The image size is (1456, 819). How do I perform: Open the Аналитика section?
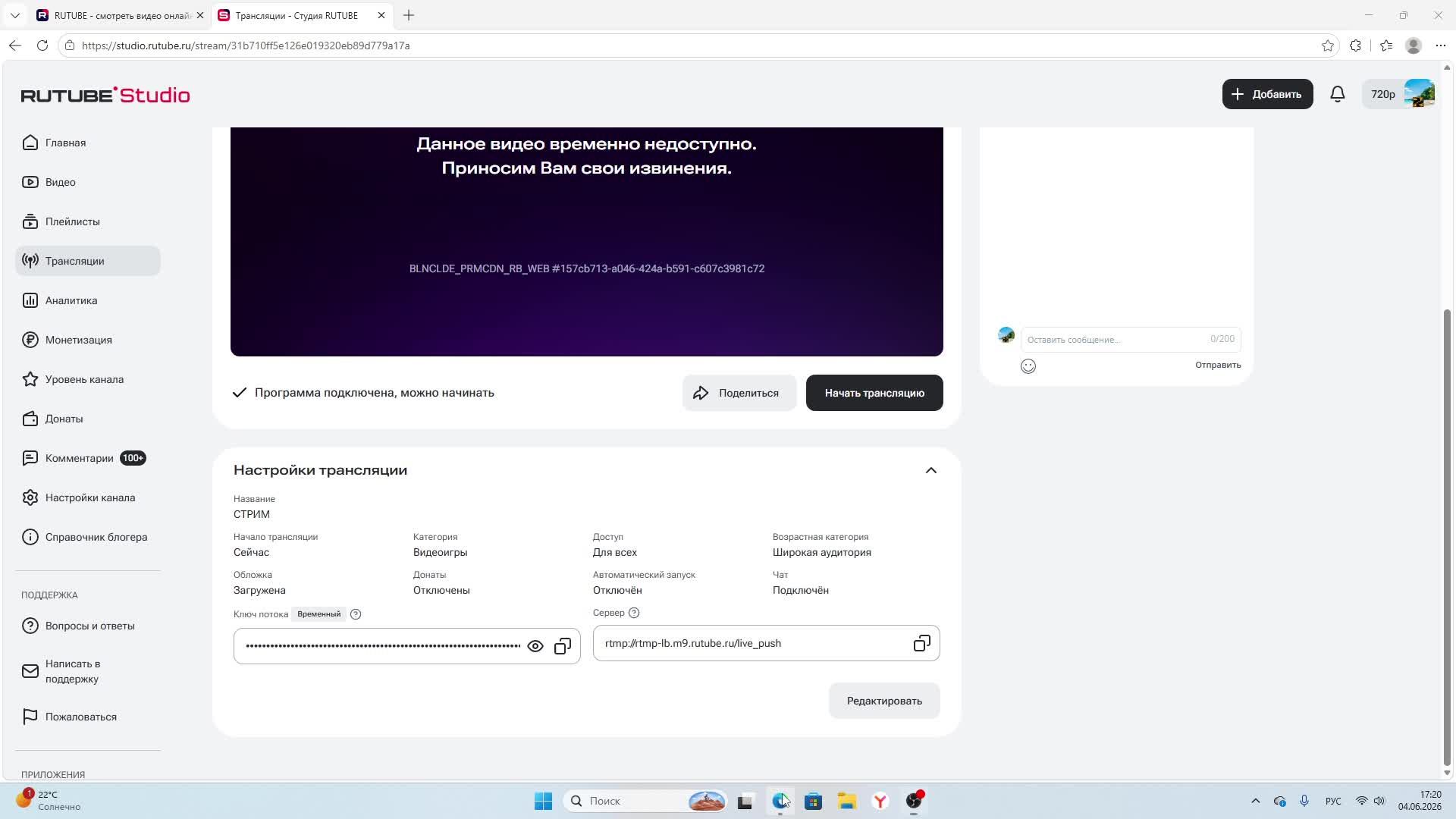[x=88, y=300]
